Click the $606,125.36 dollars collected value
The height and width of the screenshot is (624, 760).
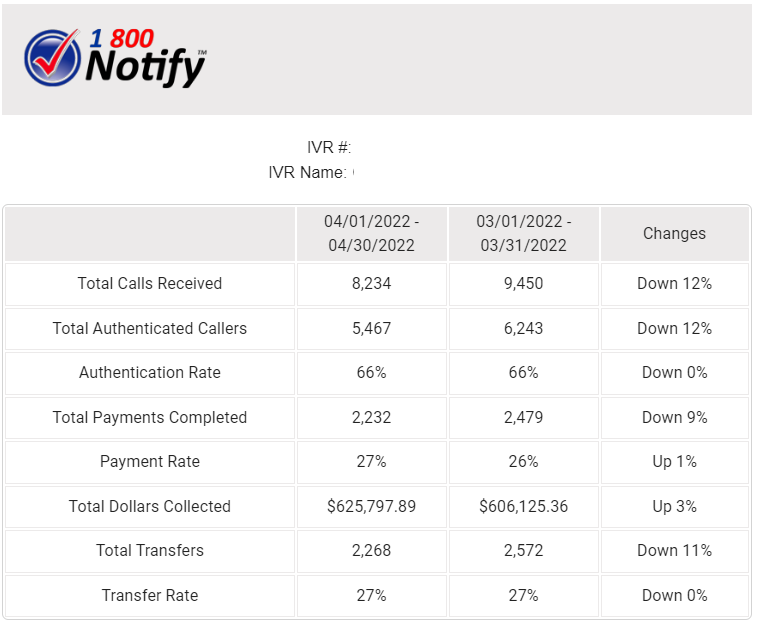pos(523,506)
